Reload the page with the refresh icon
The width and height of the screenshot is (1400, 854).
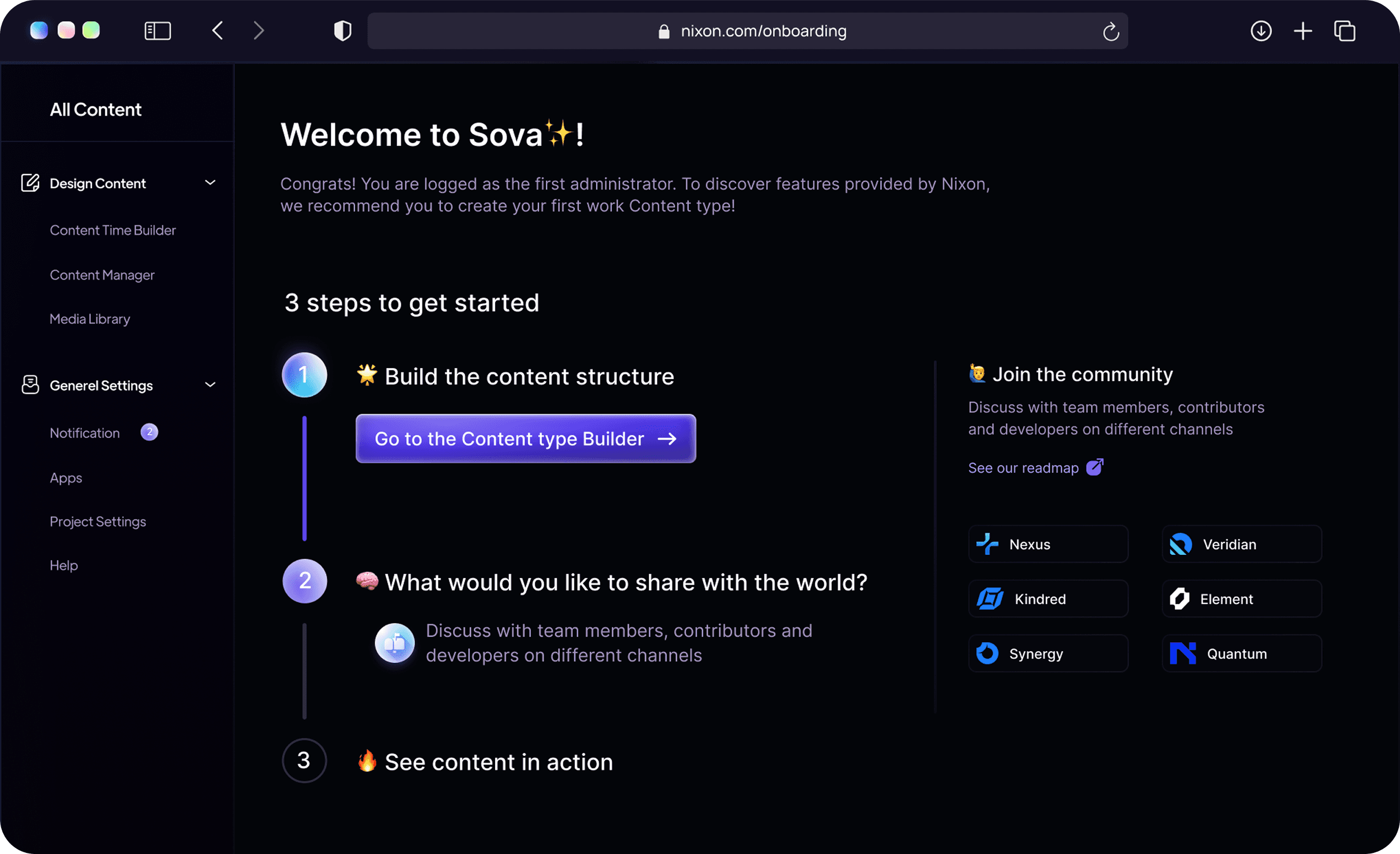click(1111, 32)
